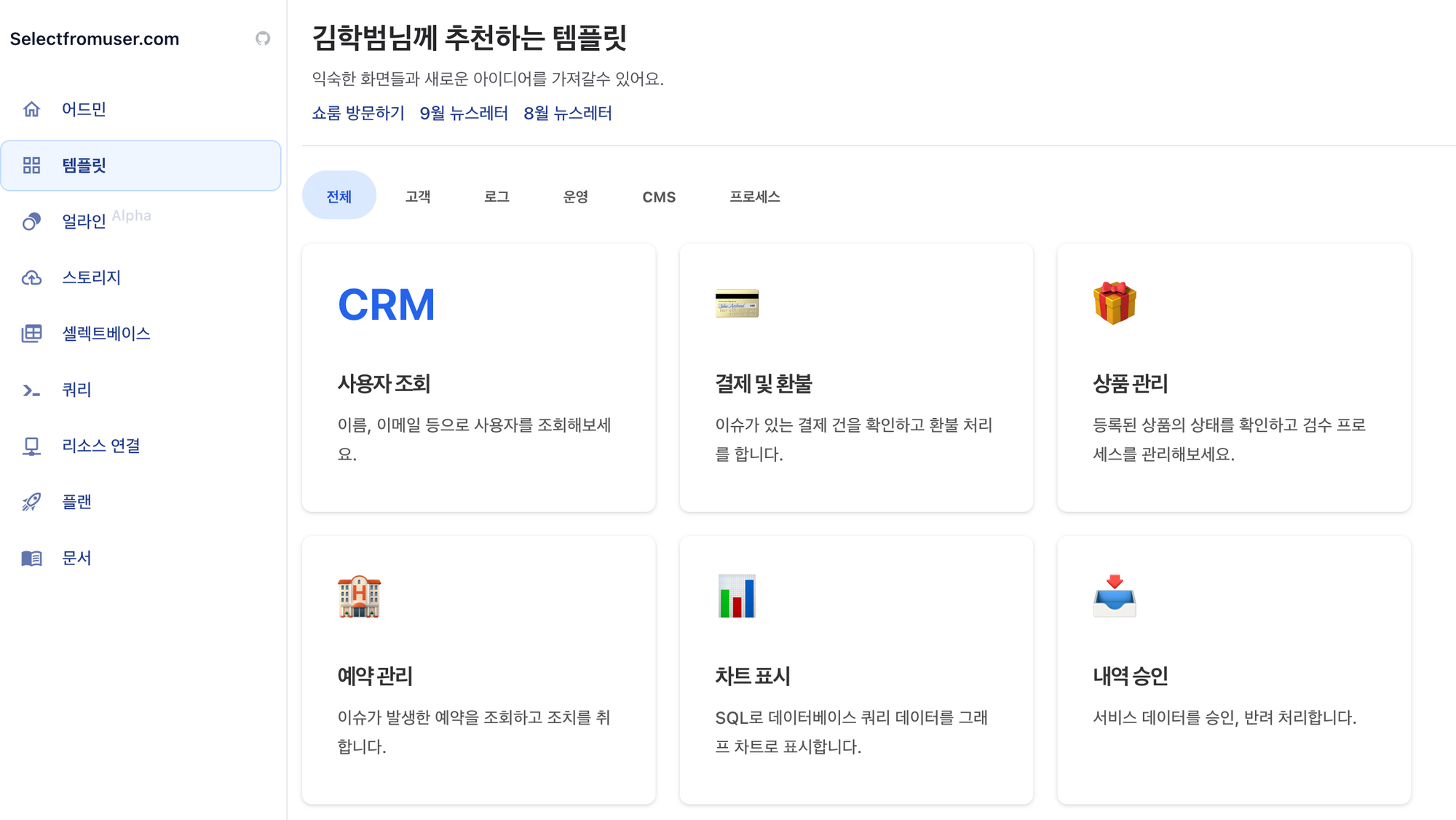
Task: Switch to the 고객 tab
Action: pos(418,197)
